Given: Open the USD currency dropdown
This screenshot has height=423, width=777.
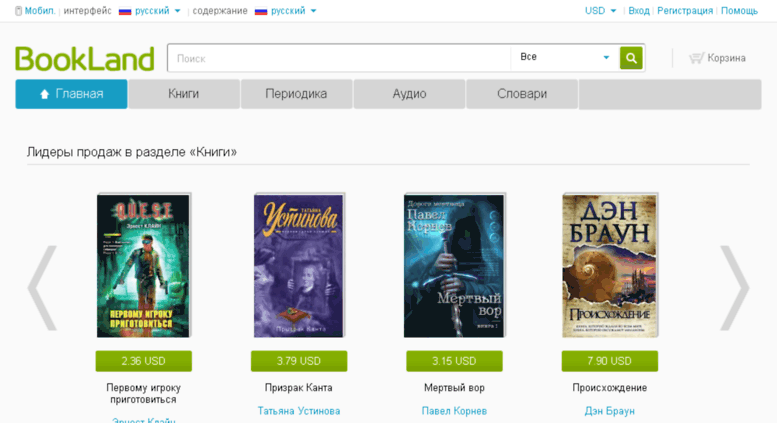Looking at the screenshot, I should (600, 11).
